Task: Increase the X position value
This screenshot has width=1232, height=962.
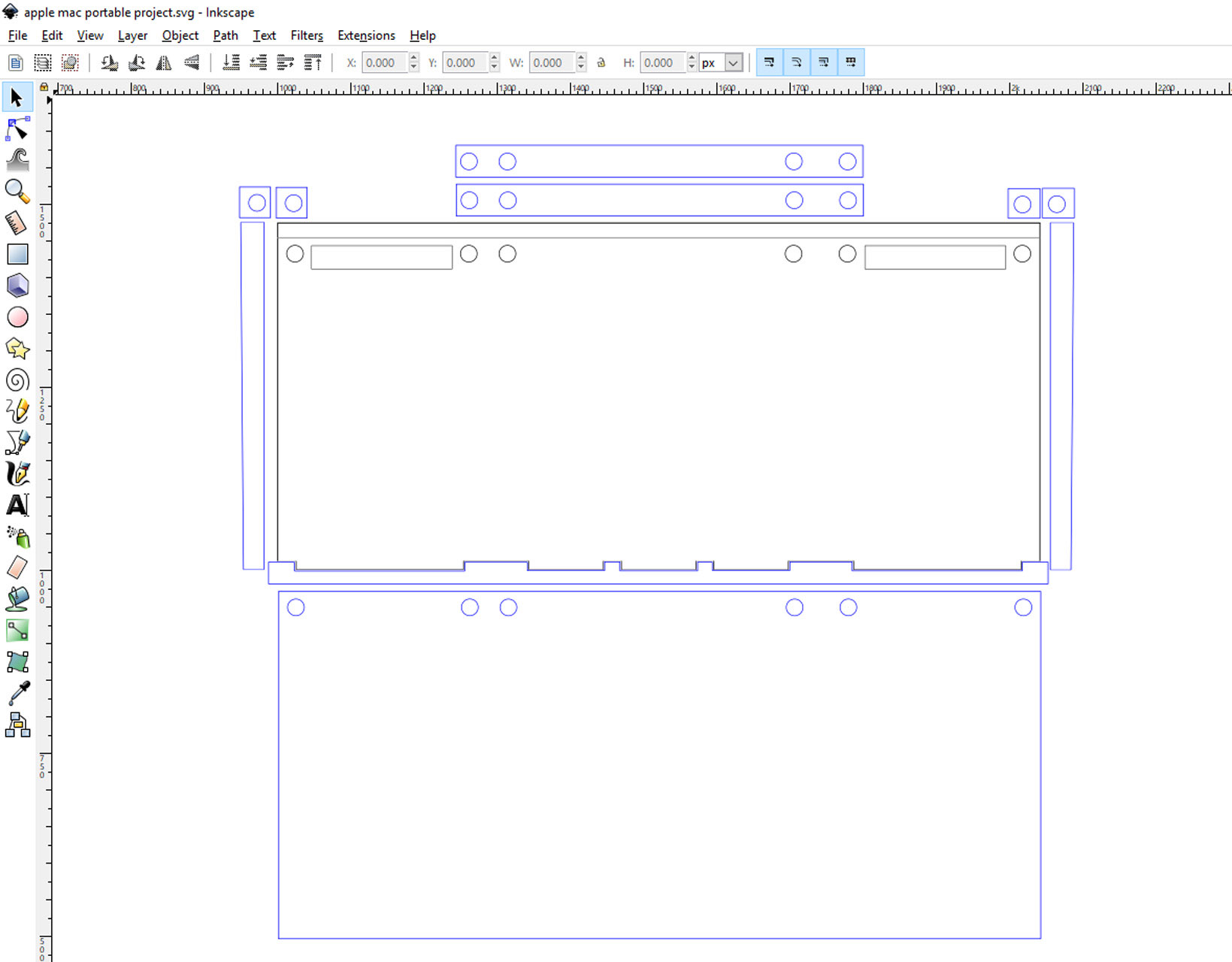Action: click(413, 58)
